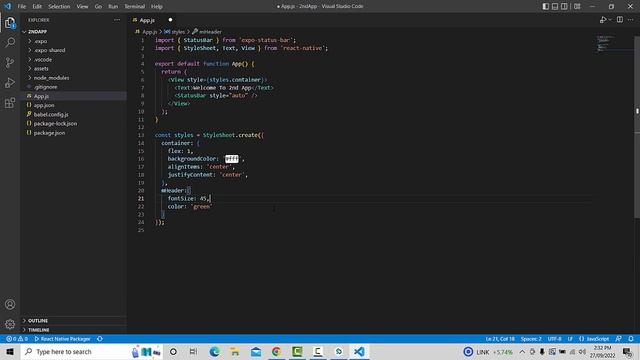Click the errors and warnings status indicator

pos(17,339)
